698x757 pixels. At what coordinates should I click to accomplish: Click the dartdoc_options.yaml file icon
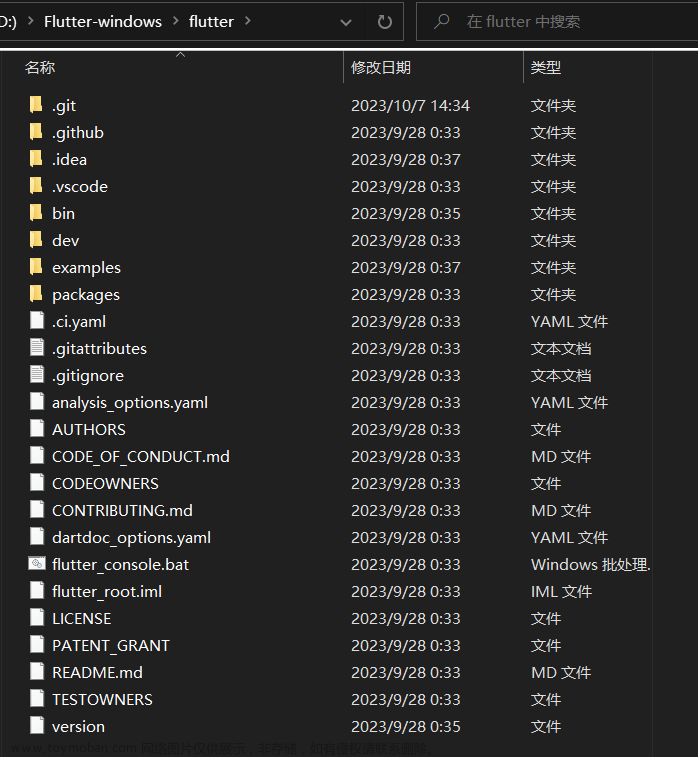coord(37,537)
